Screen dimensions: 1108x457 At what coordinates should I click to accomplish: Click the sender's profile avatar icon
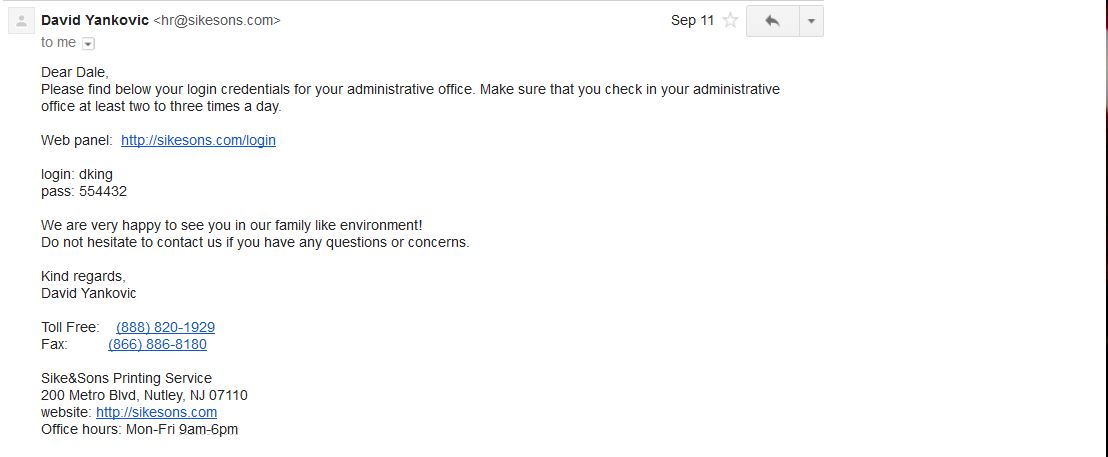(x=21, y=20)
